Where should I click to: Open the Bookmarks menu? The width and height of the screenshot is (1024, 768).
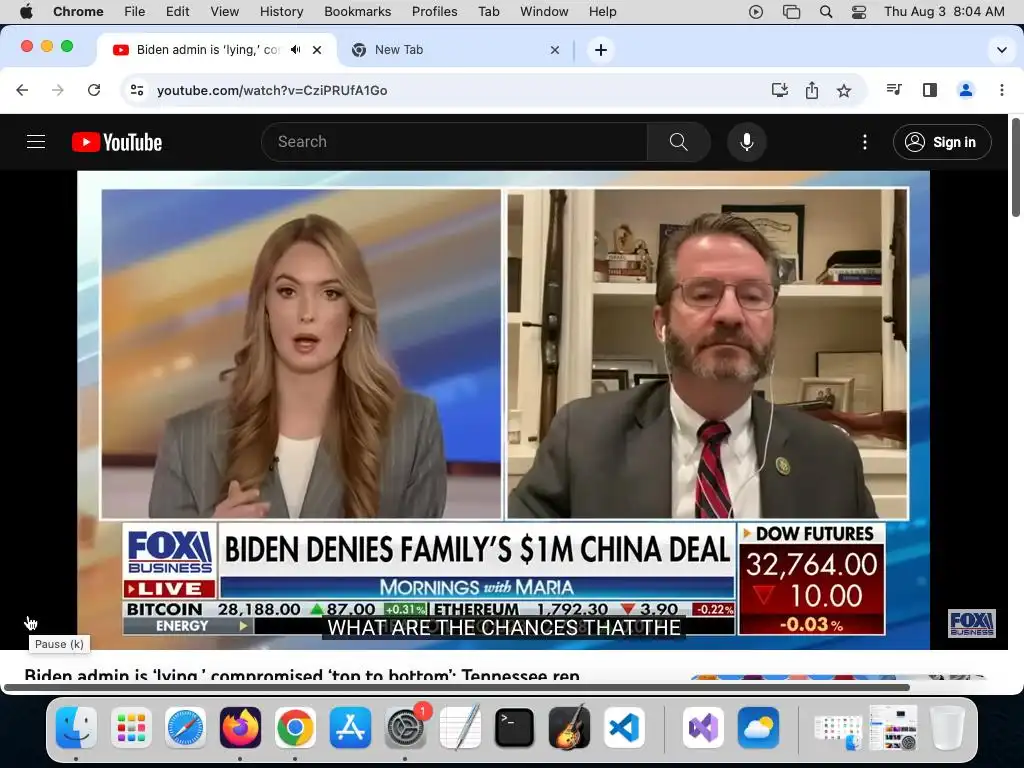tap(357, 12)
